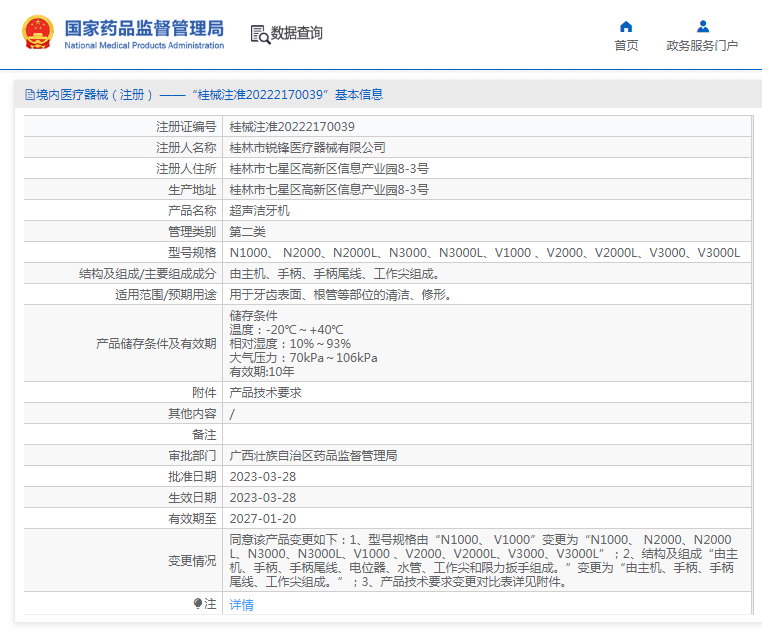Click 储存条件 heading line
This screenshot has width=762, height=630.
253,315
